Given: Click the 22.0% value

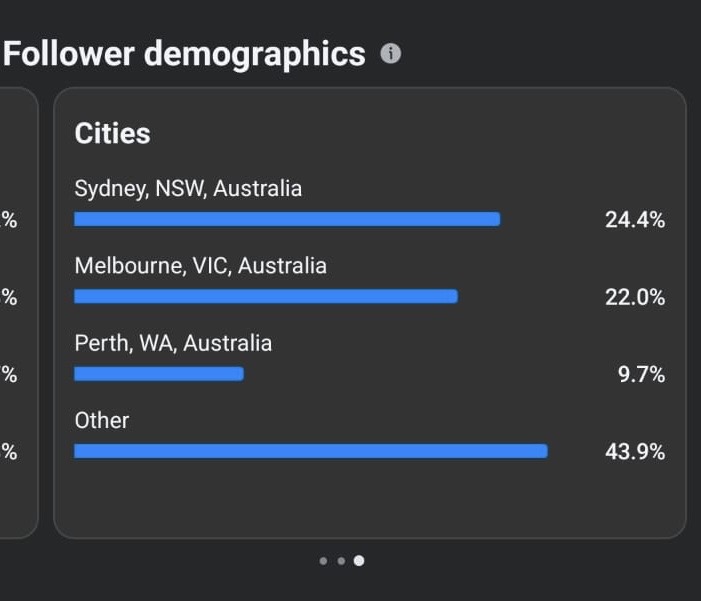Looking at the screenshot, I should 635,297.
